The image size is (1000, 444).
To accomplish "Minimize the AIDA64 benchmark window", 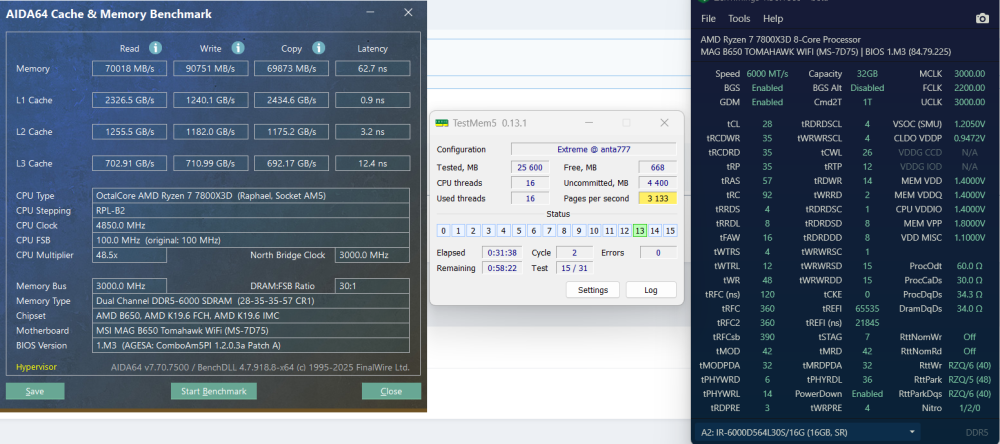I will pyautogui.click(x=370, y=12).
